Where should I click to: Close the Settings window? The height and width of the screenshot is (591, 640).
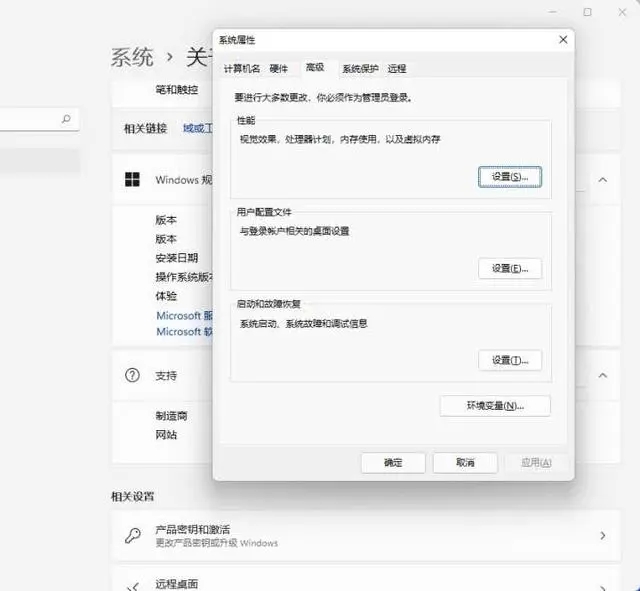622,12
